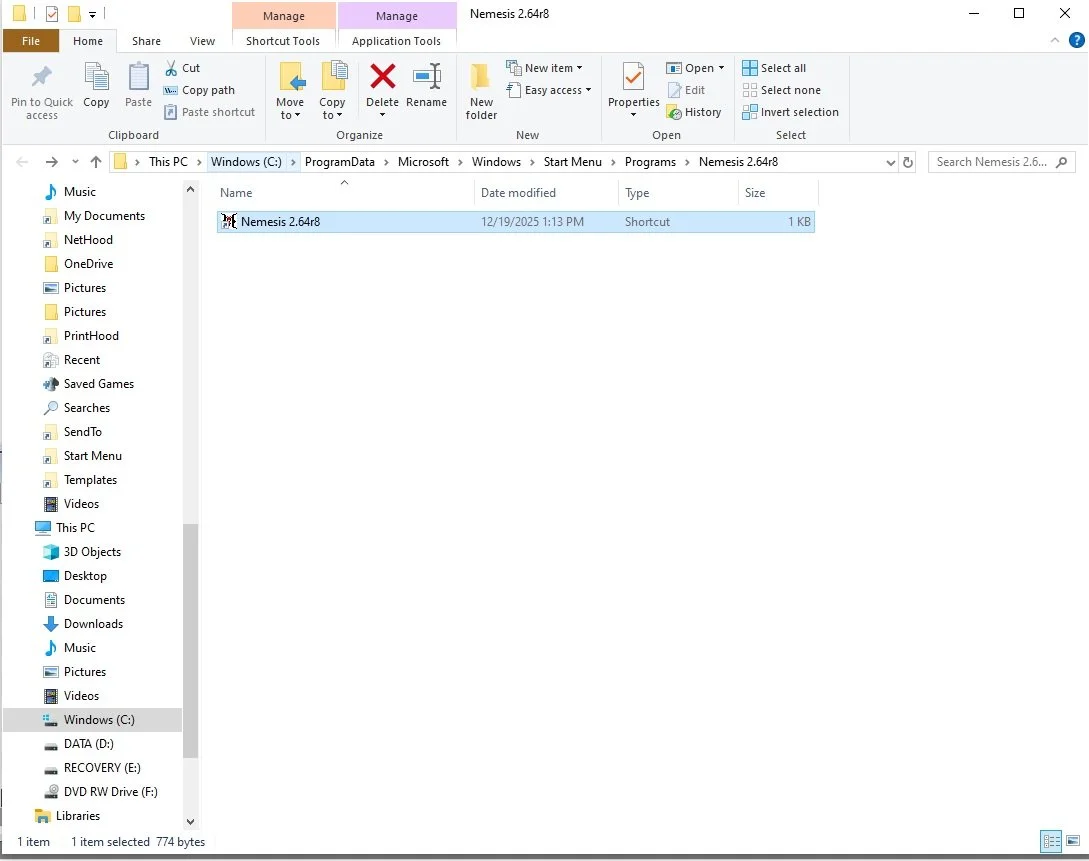Select RECOVERY (E:) drive

102,768
